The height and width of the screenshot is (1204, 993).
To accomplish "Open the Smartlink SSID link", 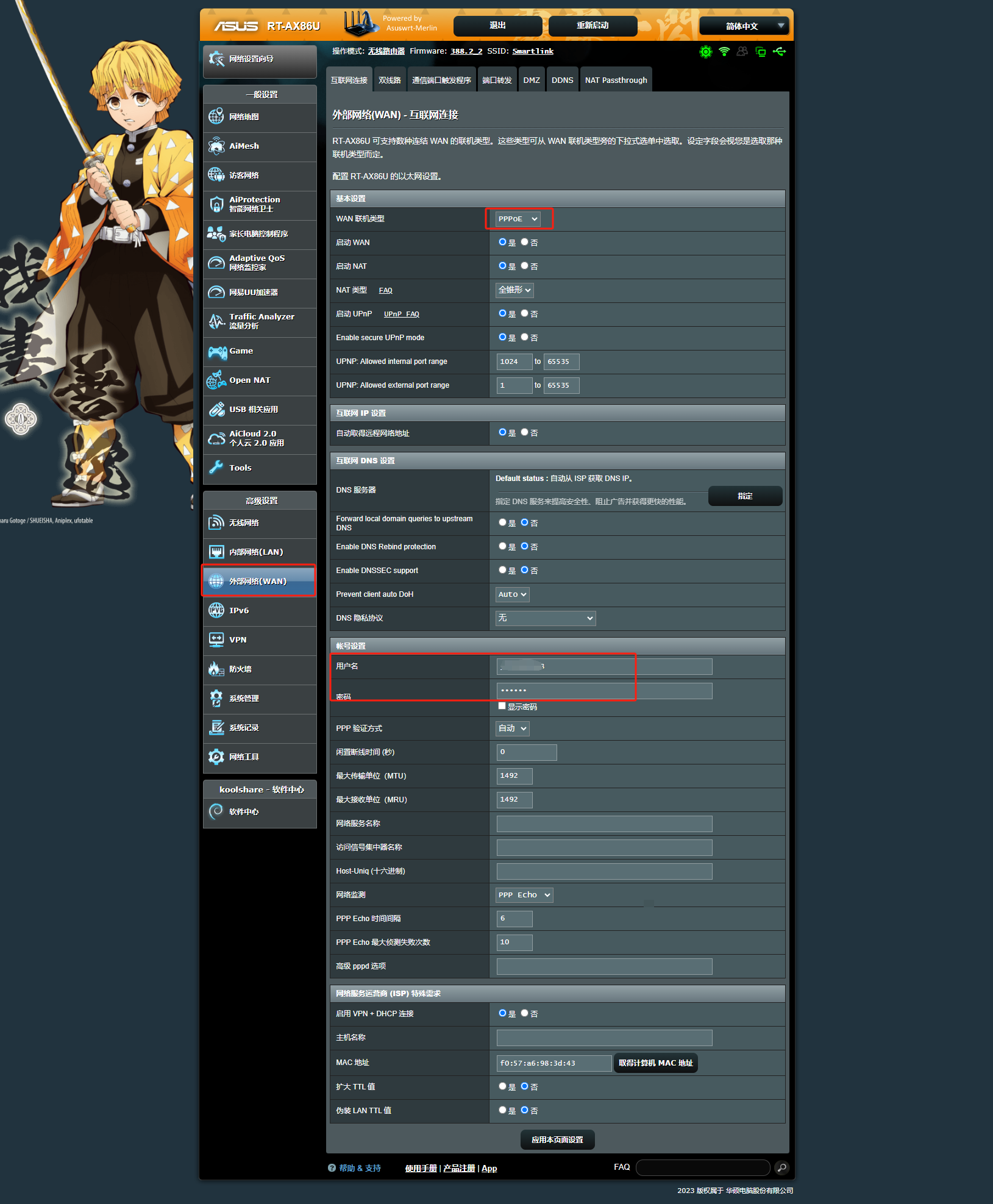I will click(x=533, y=51).
